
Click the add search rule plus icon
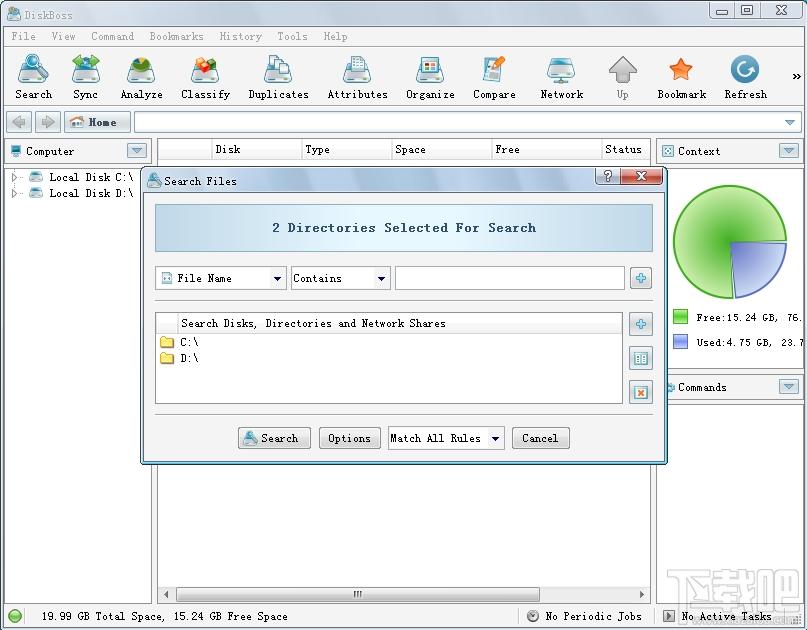tap(641, 279)
